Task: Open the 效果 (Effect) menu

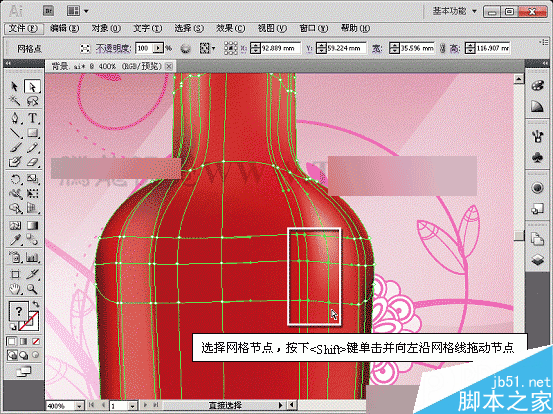Action: (x=230, y=28)
